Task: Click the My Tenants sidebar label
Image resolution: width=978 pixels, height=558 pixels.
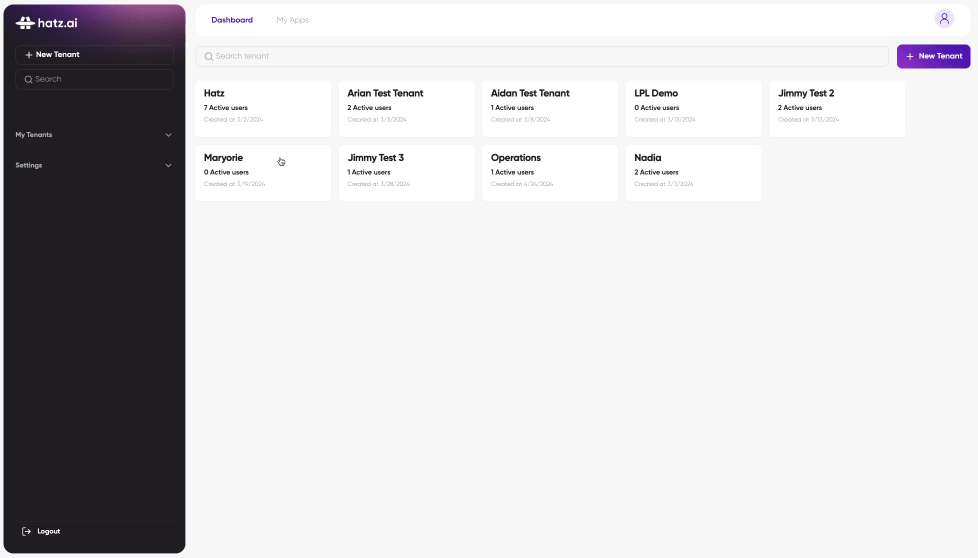Action: point(34,135)
